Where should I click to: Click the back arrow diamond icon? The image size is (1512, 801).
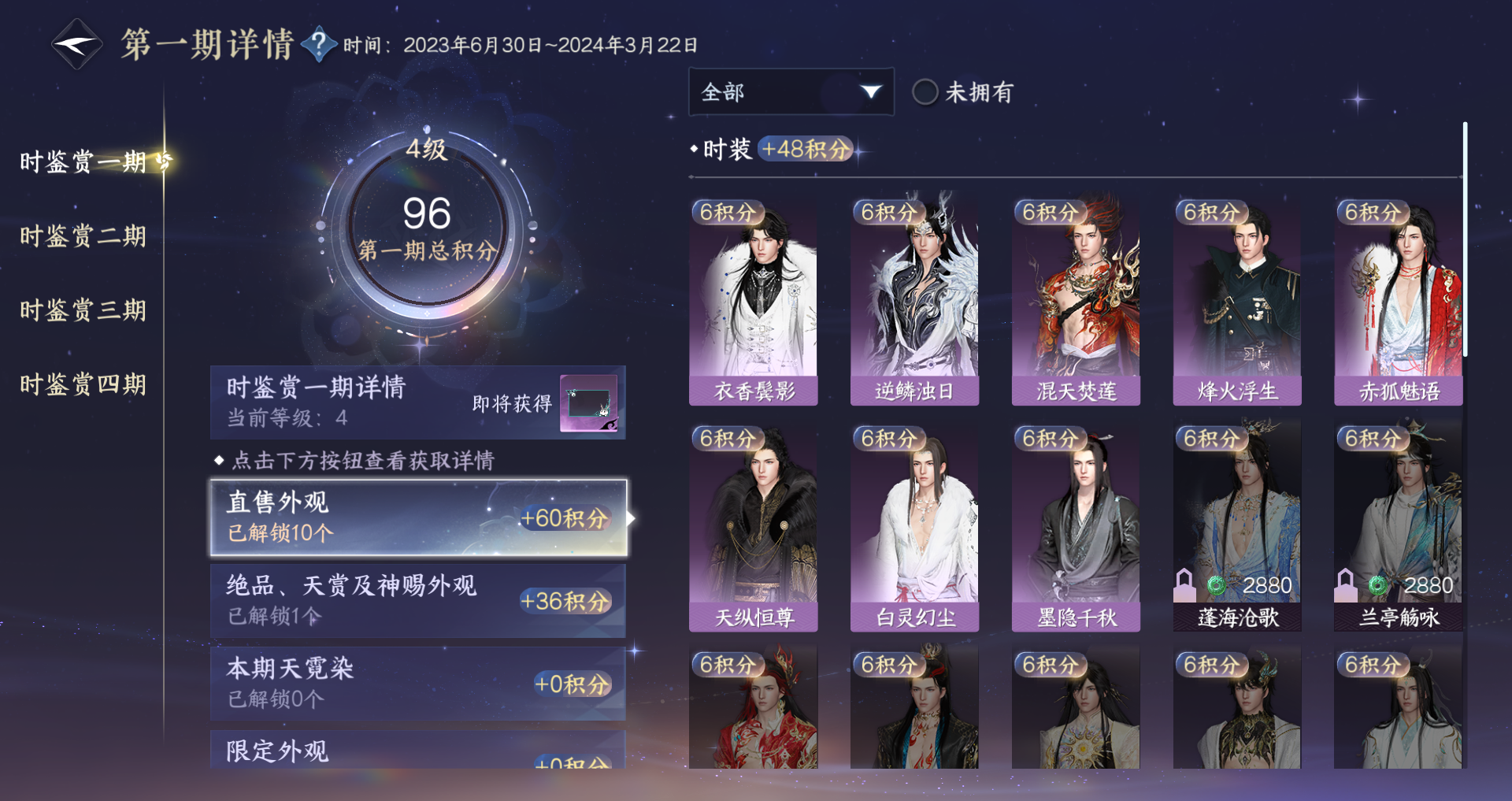click(x=76, y=44)
